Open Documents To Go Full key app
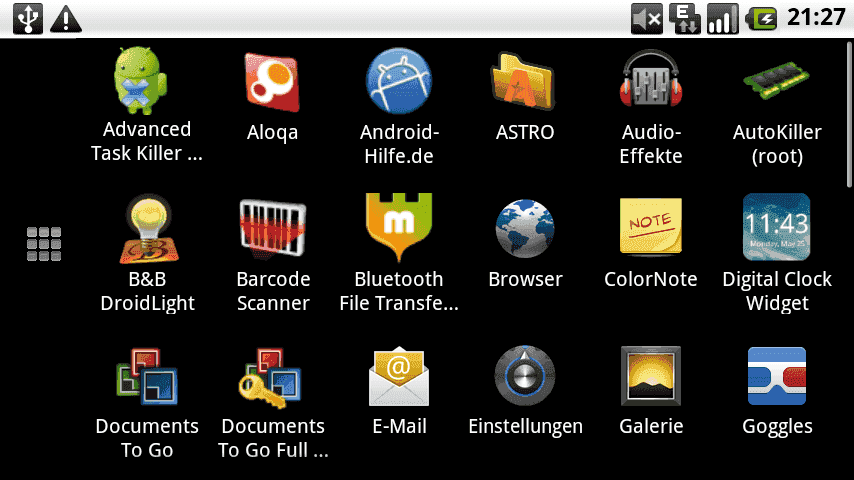The image size is (854, 480). point(273,376)
